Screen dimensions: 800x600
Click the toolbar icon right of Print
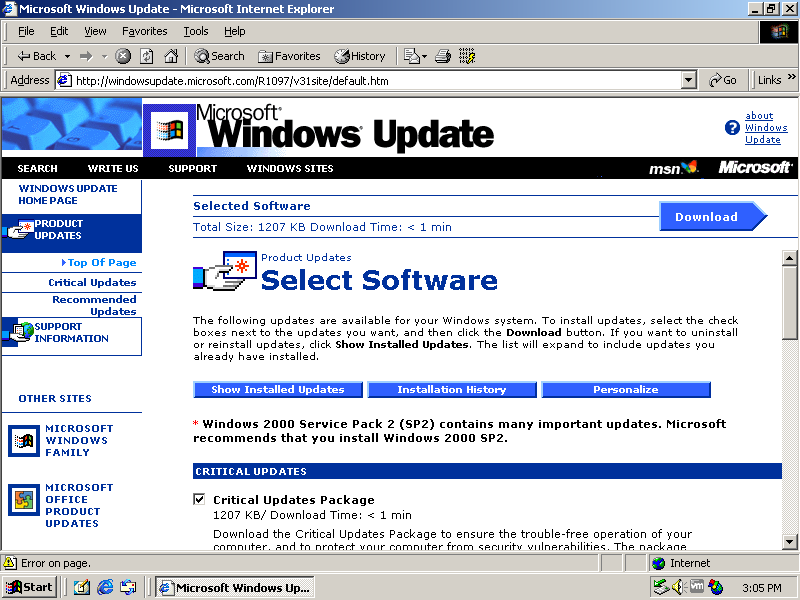tap(467, 56)
